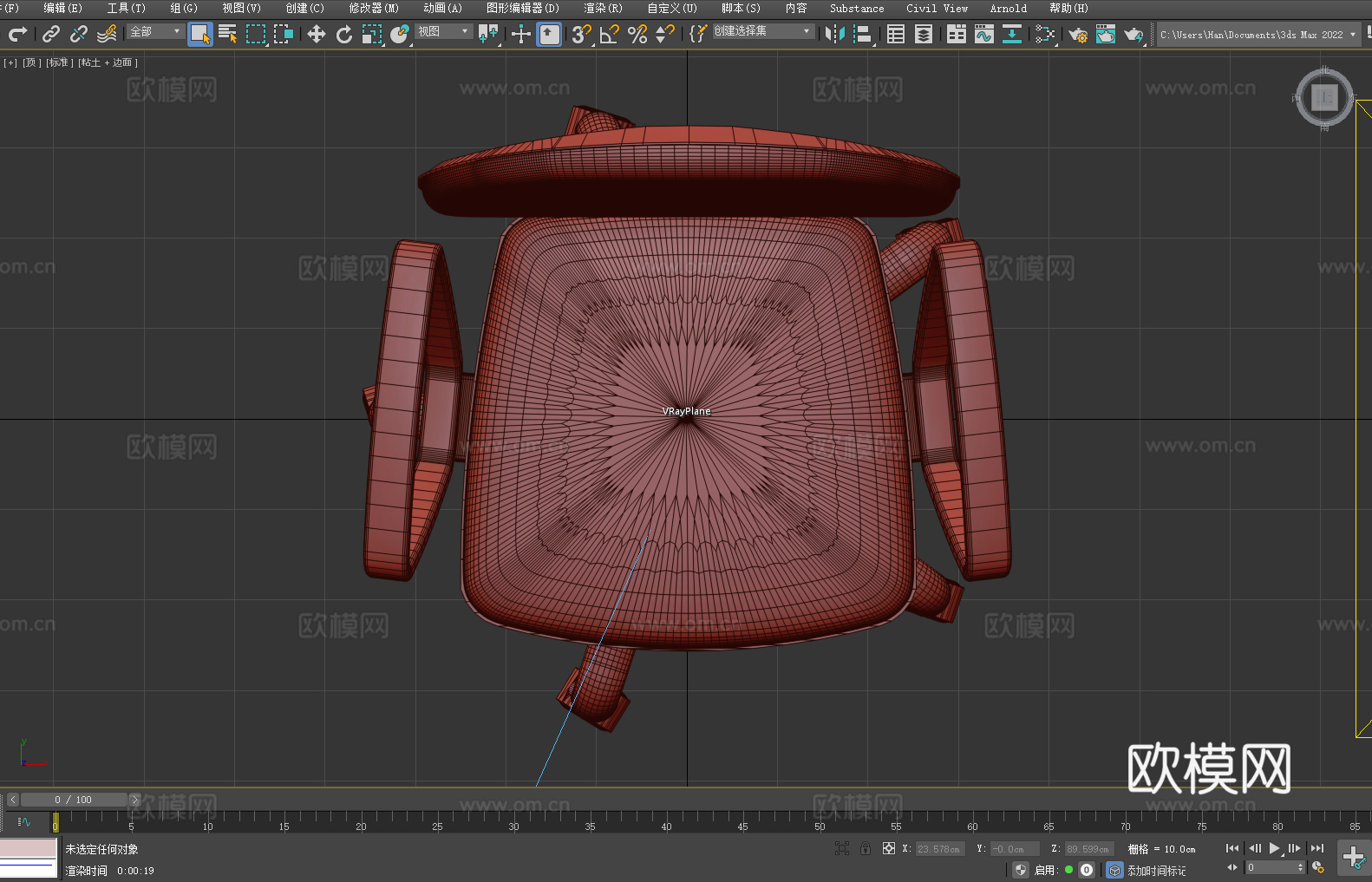1372x882 pixels.
Task: Activate the Select Object tool
Action: 200,34
